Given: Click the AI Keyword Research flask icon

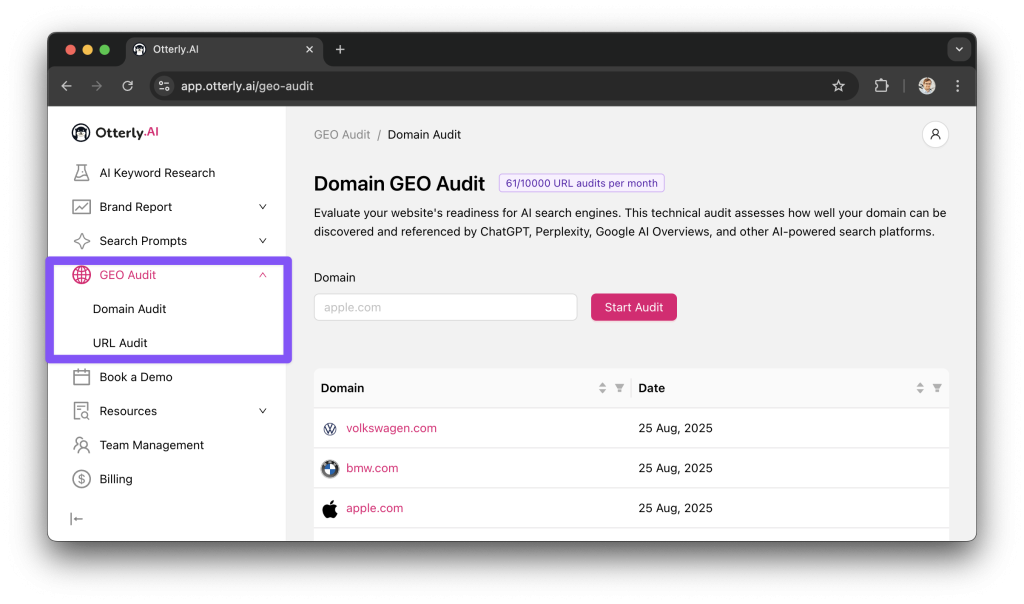Looking at the screenshot, I should click(82, 173).
